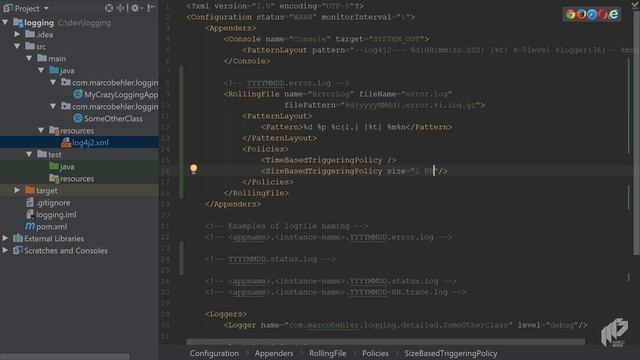The image size is (640, 360).
Task: Place cursor on TimeBasedTriggeringPolicy line
Action: [x=329, y=160]
